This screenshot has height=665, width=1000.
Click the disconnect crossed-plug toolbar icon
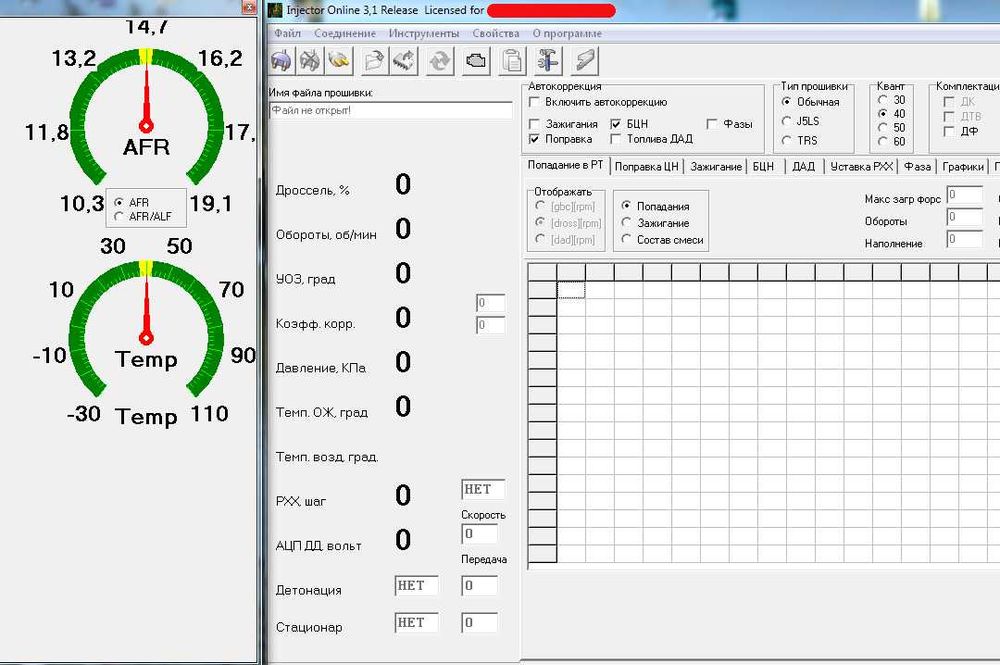311,61
